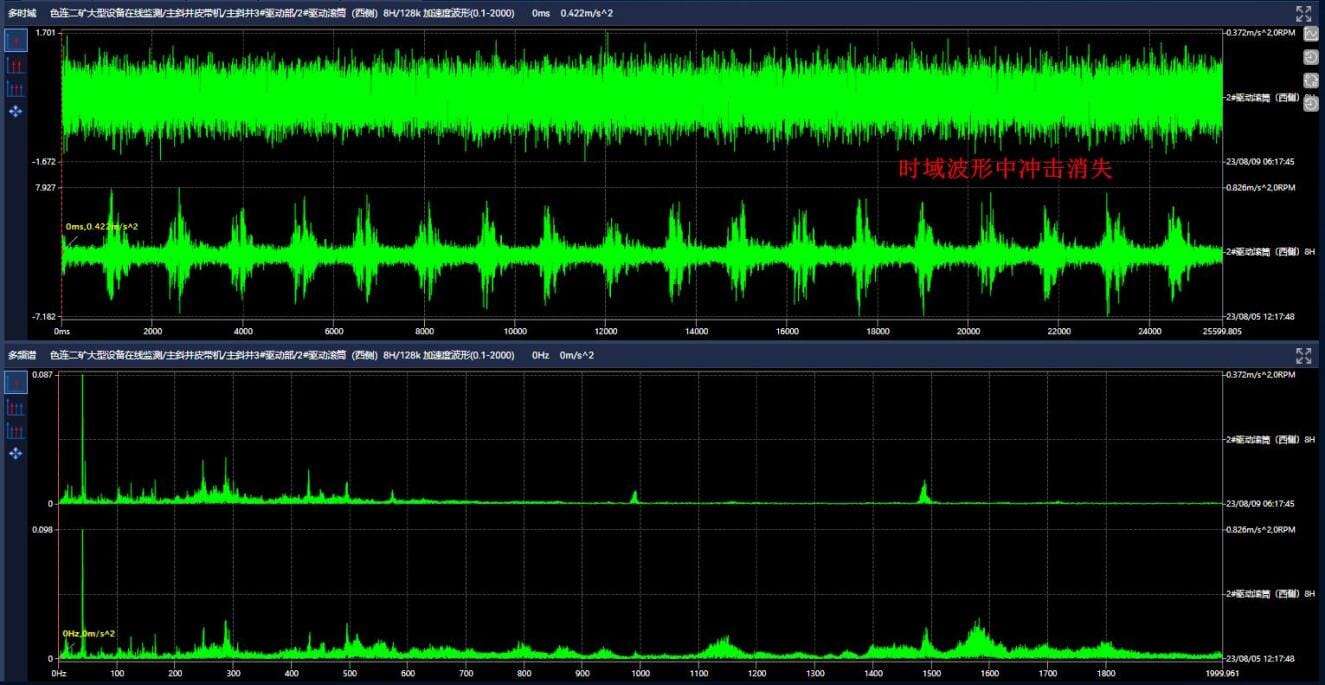Select multi-cursor tool in time-domain panel

(x=16, y=89)
